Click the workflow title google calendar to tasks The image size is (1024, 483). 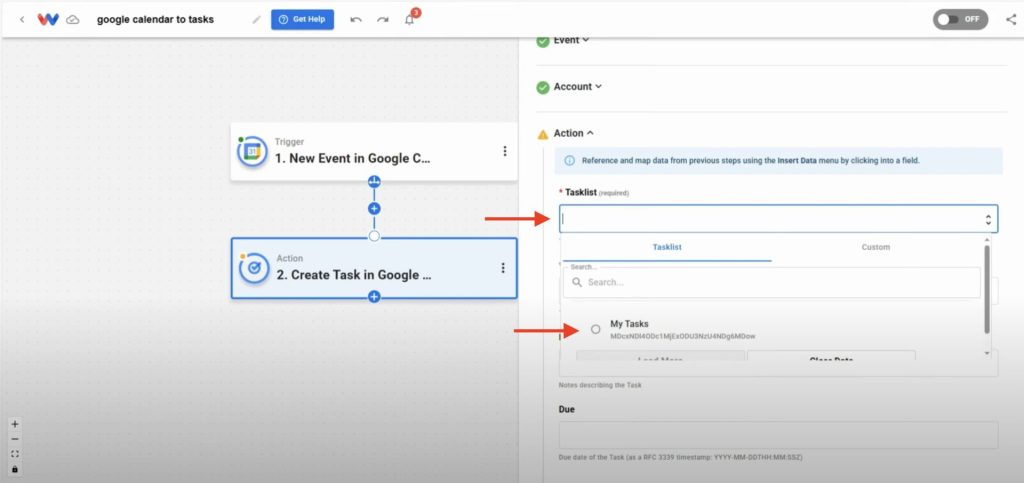pyautogui.click(x=155, y=20)
